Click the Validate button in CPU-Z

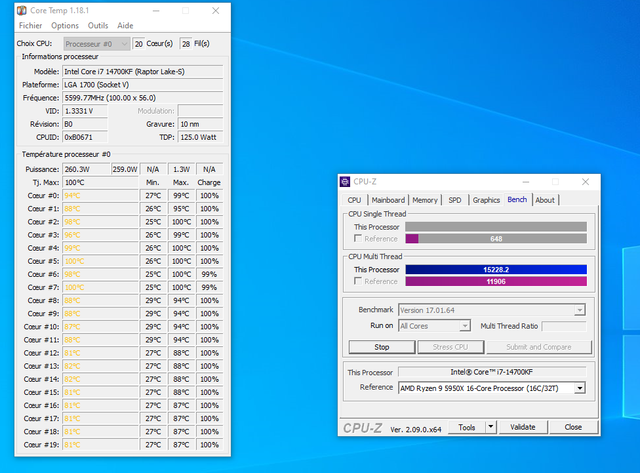click(522, 427)
